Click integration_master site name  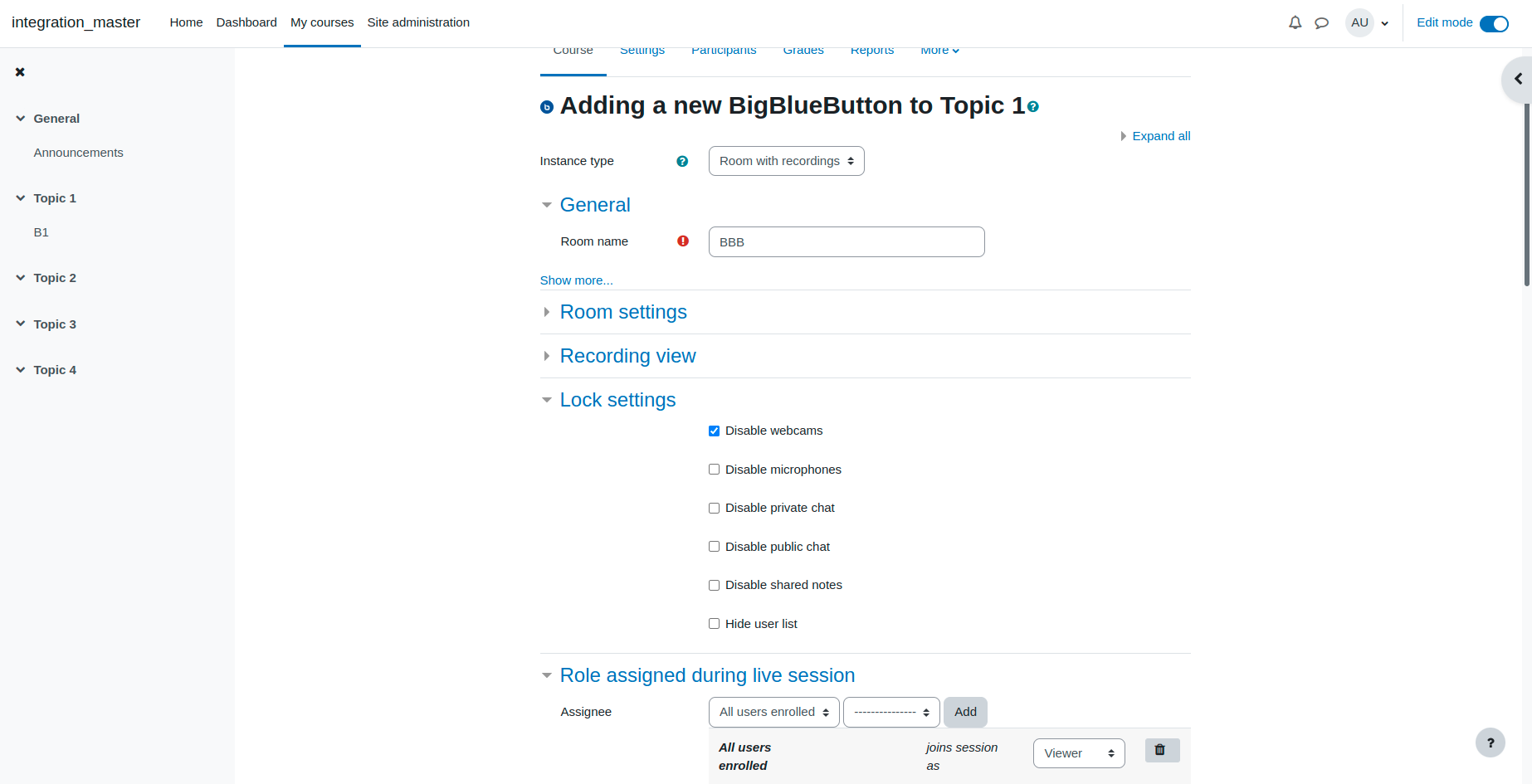click(76, 22)
